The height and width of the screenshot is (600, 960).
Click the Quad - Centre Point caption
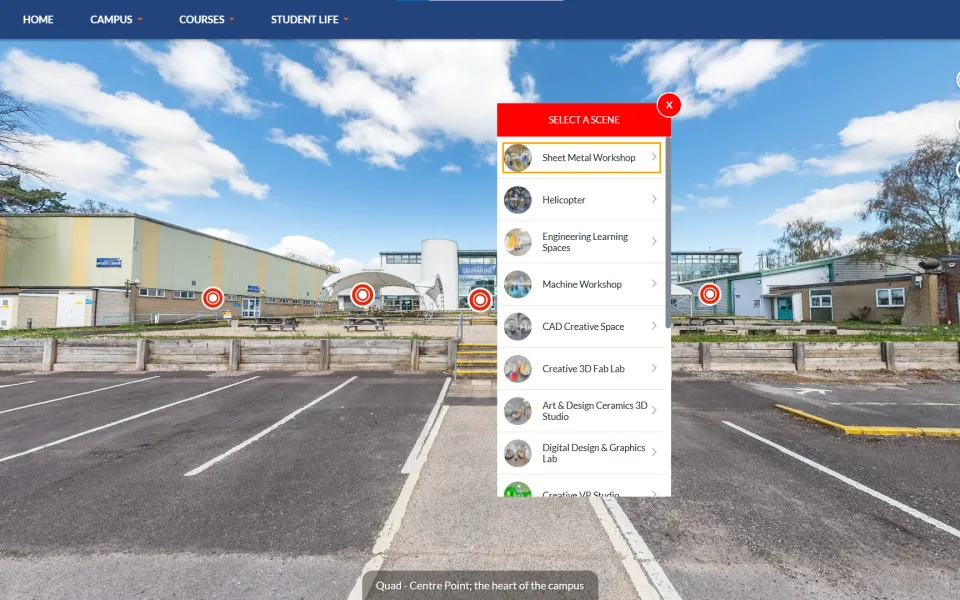click(x=480, y=585)
